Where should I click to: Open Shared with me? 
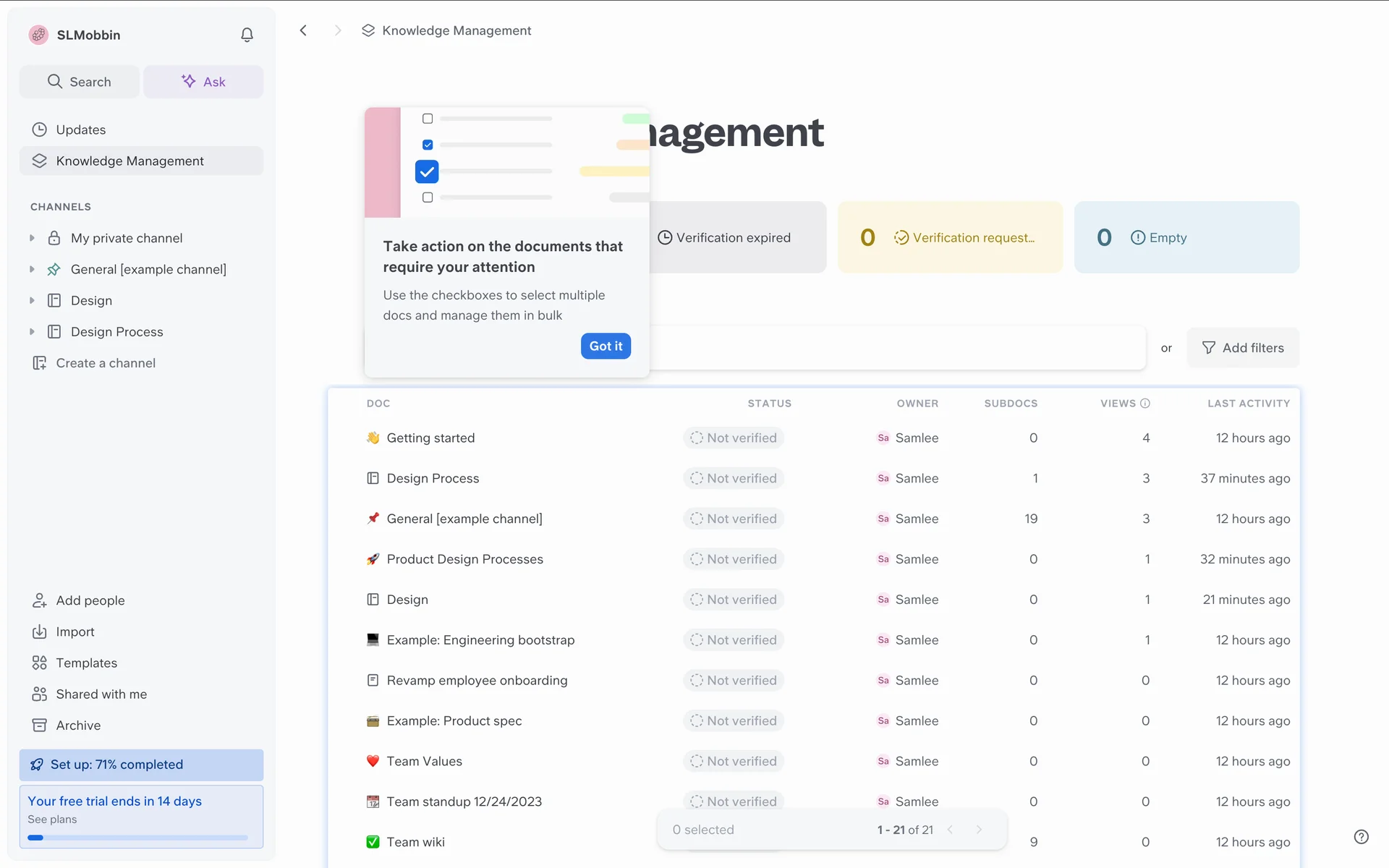(101, 694)
